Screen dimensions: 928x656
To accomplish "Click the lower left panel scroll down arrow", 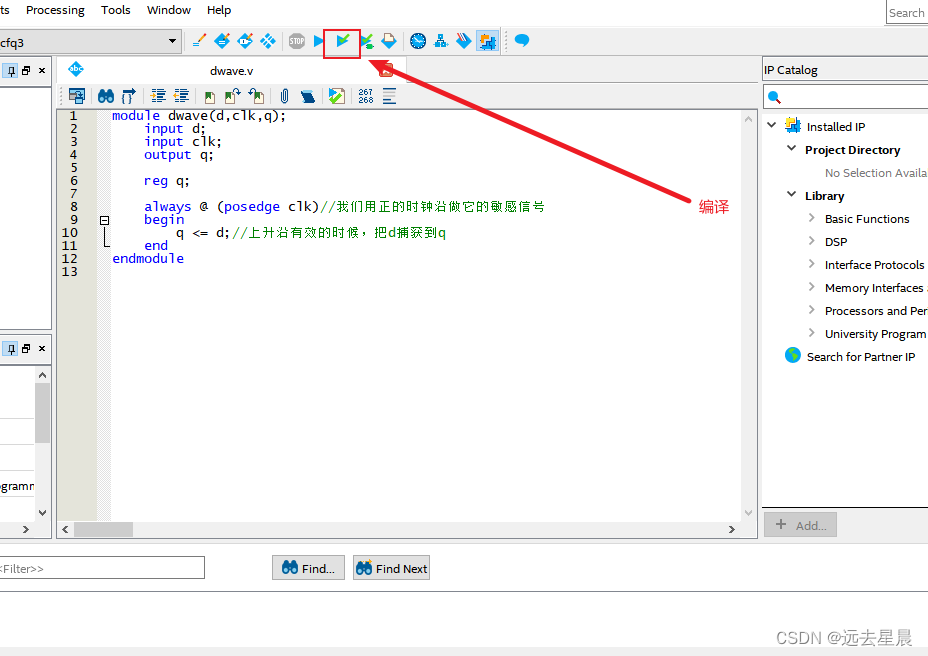I will tap(42, 513).
